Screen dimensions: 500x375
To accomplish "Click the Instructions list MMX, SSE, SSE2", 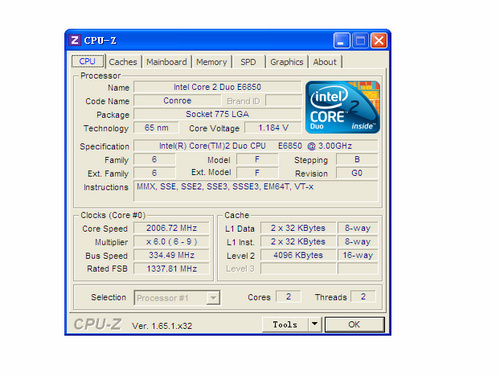I will 256,191.
